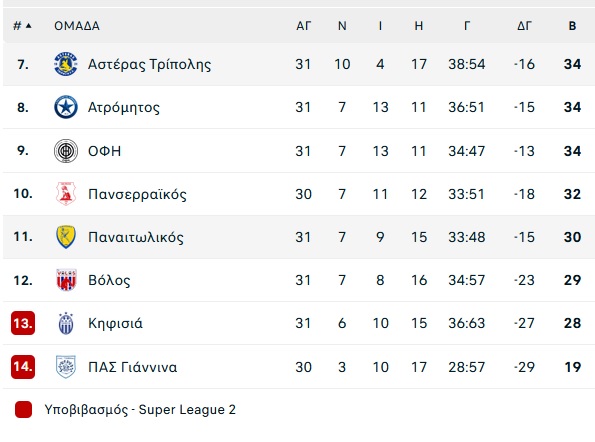Click the ΟΜΑΔΑ column header

coord(77,26)
